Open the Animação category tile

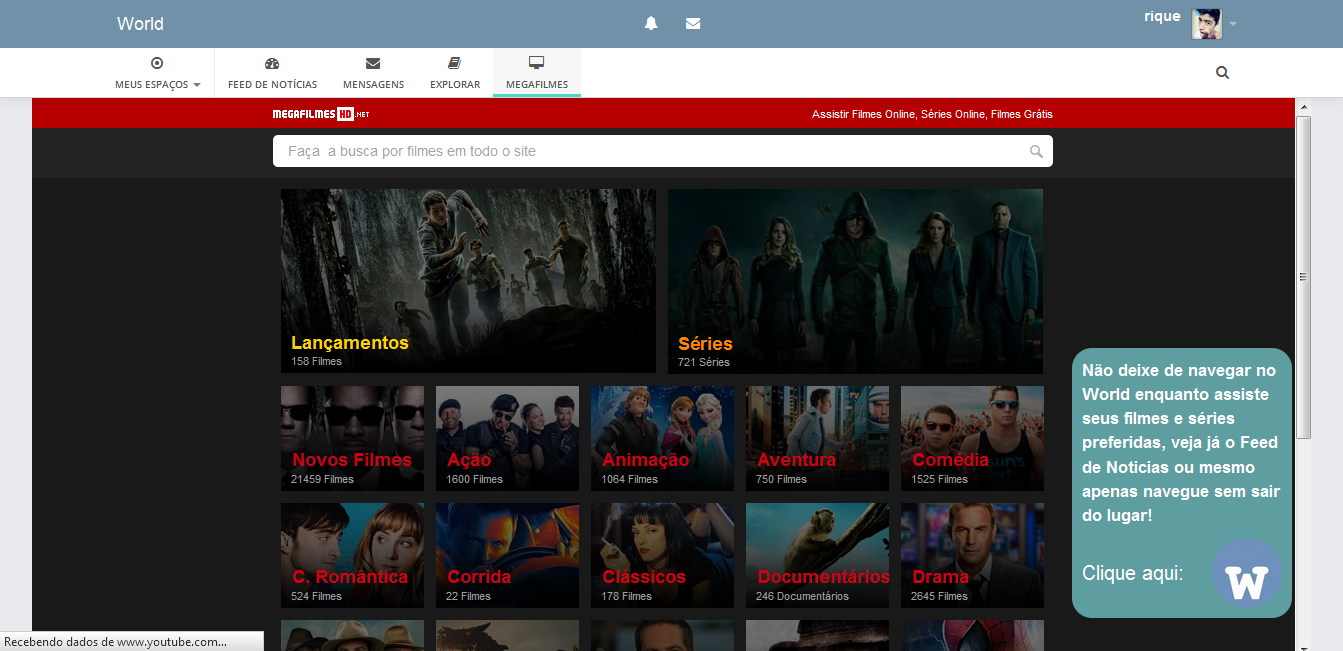point(662,438)
